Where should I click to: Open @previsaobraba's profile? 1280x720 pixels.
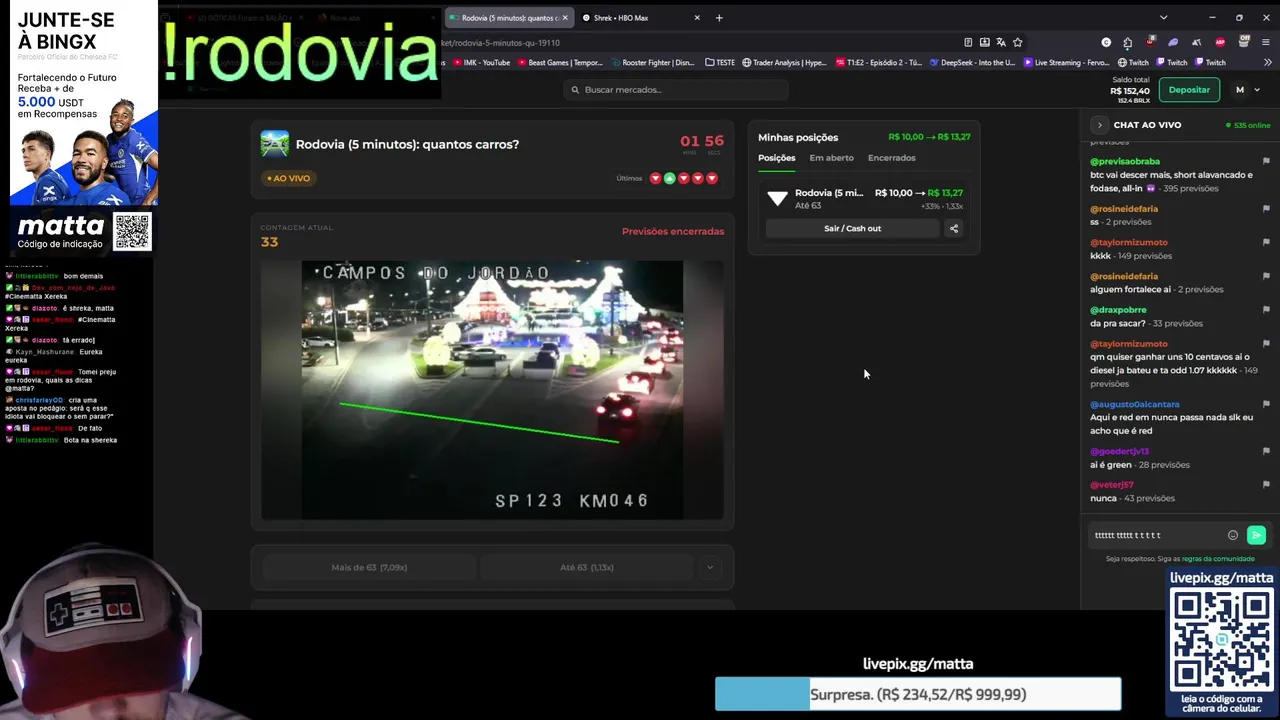[x=1125, y=161]
